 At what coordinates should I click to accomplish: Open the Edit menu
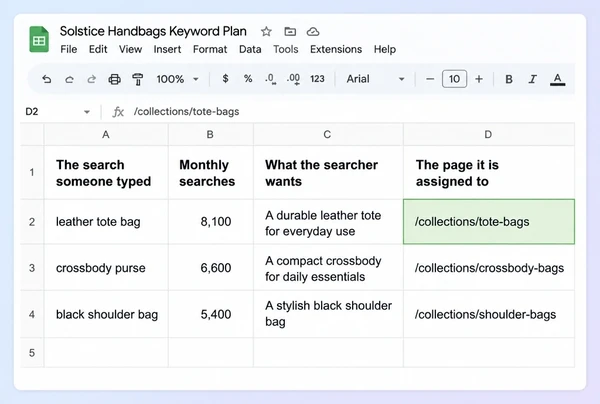(98, 49)
